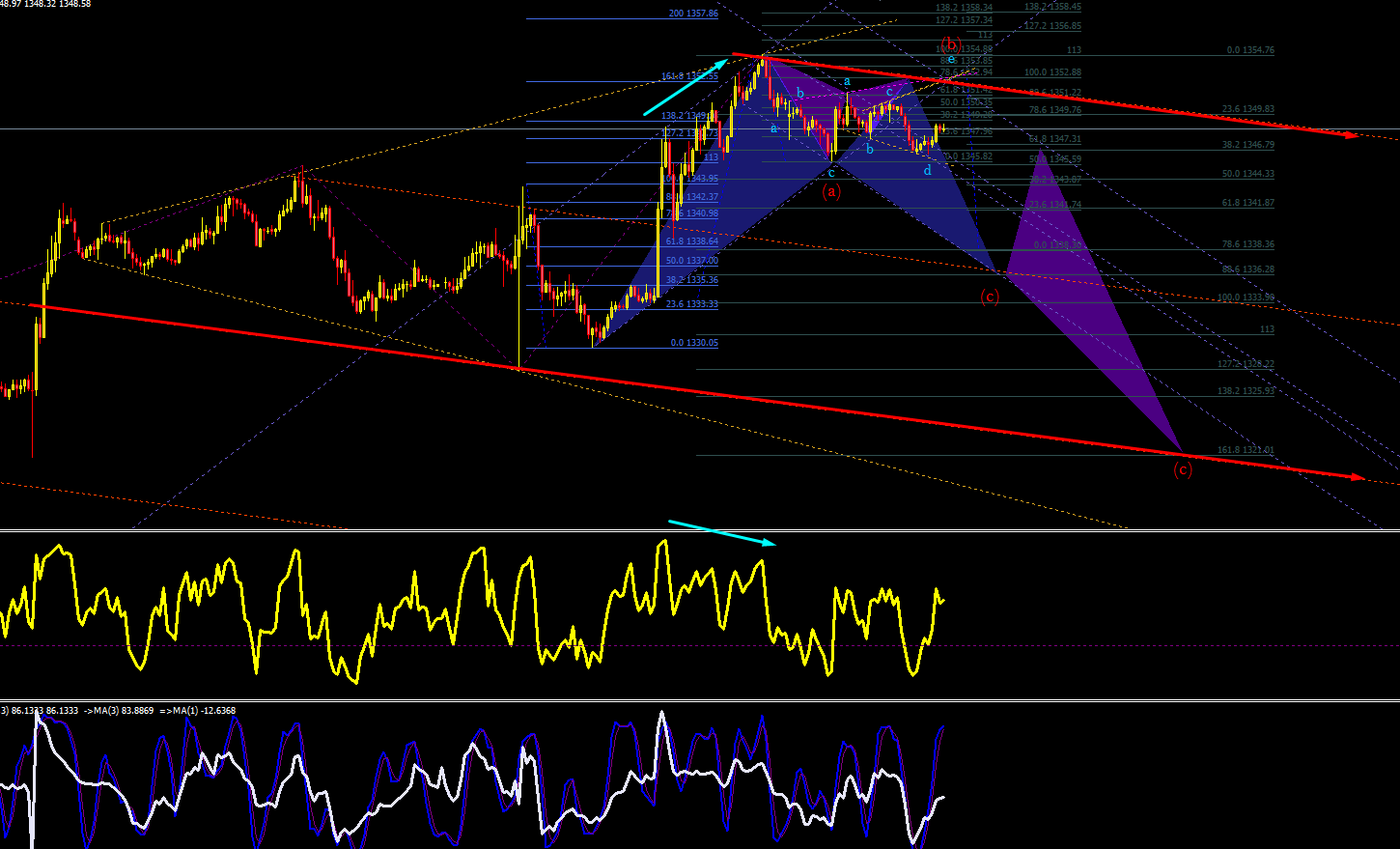Click the "127.2 1328.22" extension label
This screenshot has height=849, width=1400.
coord(1246,364)
